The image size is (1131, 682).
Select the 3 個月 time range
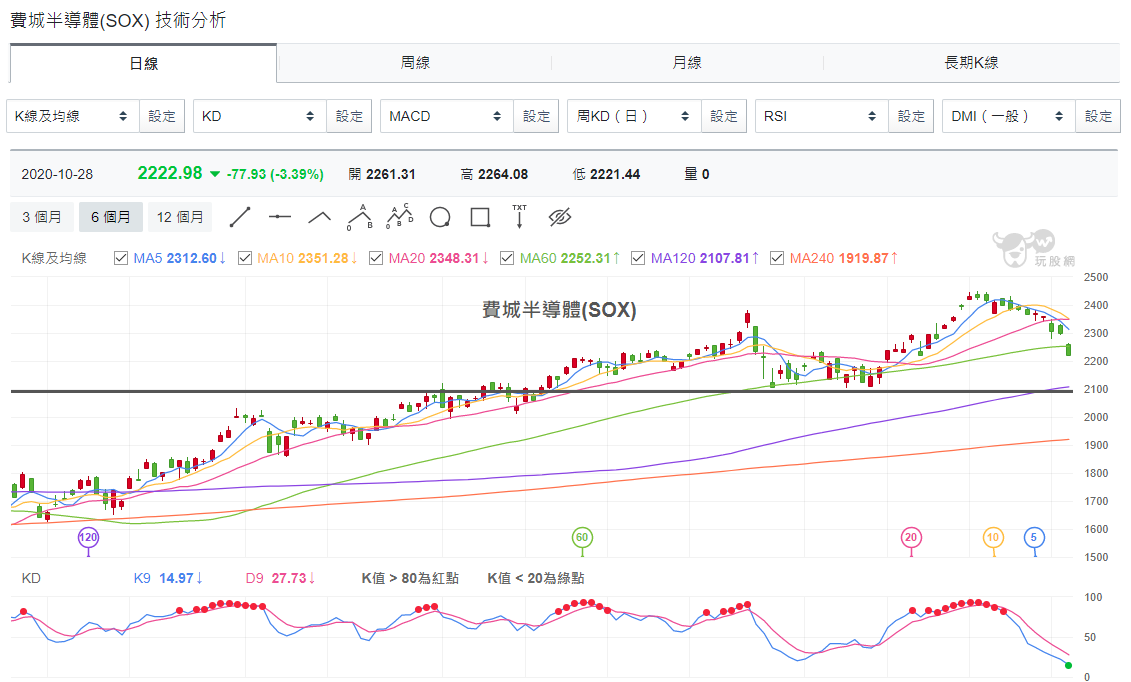coord(42,217)
